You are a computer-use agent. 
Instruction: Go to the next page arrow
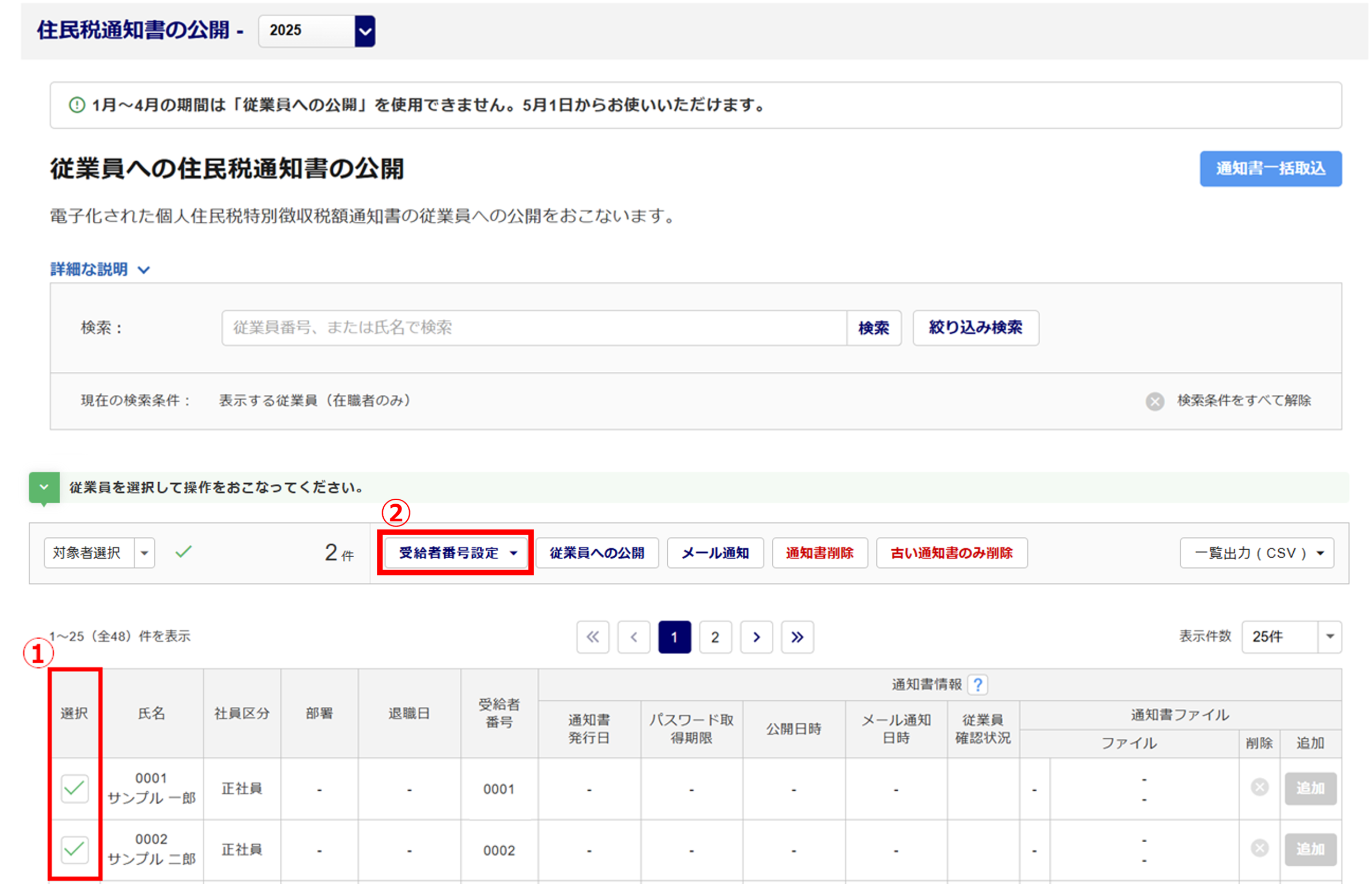click(x=756, y=637)
